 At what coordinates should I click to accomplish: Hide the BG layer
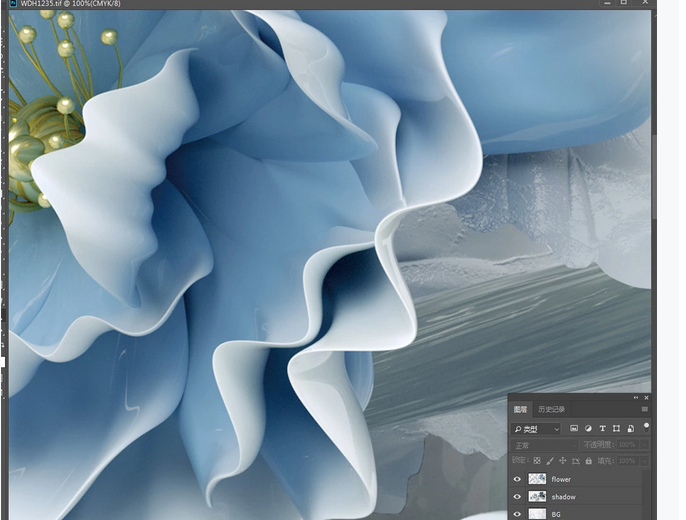coord(517,514)
